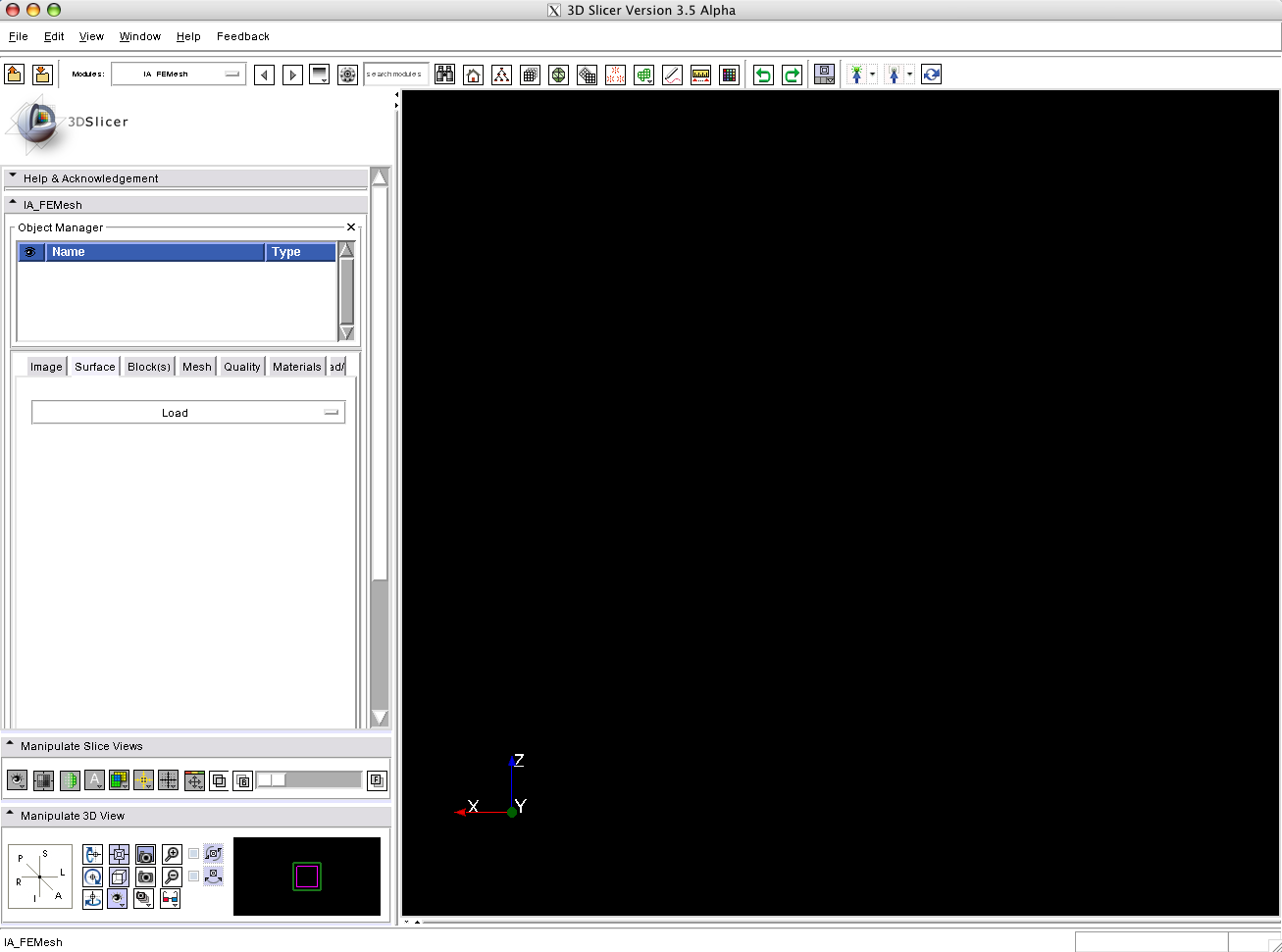The height and width of the screenshot is (952, 1282).
Task: Enable the rock view checkbox
Action: click(x=194, y=877)
